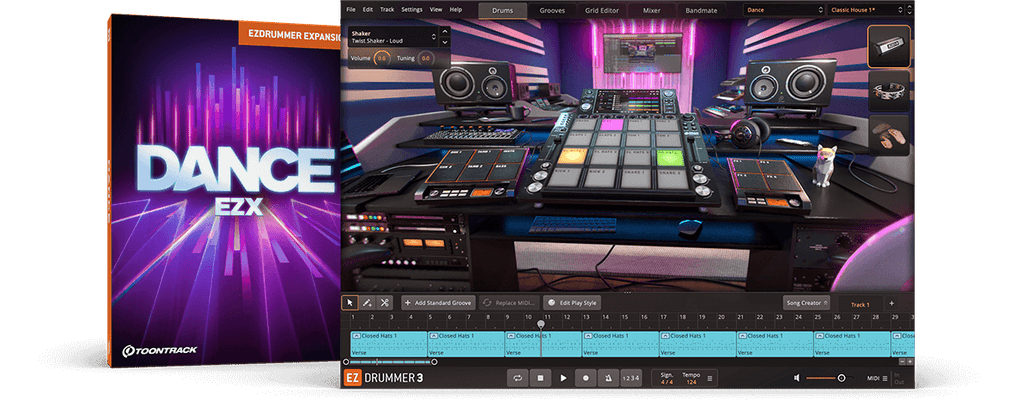
Task: Toggle the metronome
Action: pos(608,377)
